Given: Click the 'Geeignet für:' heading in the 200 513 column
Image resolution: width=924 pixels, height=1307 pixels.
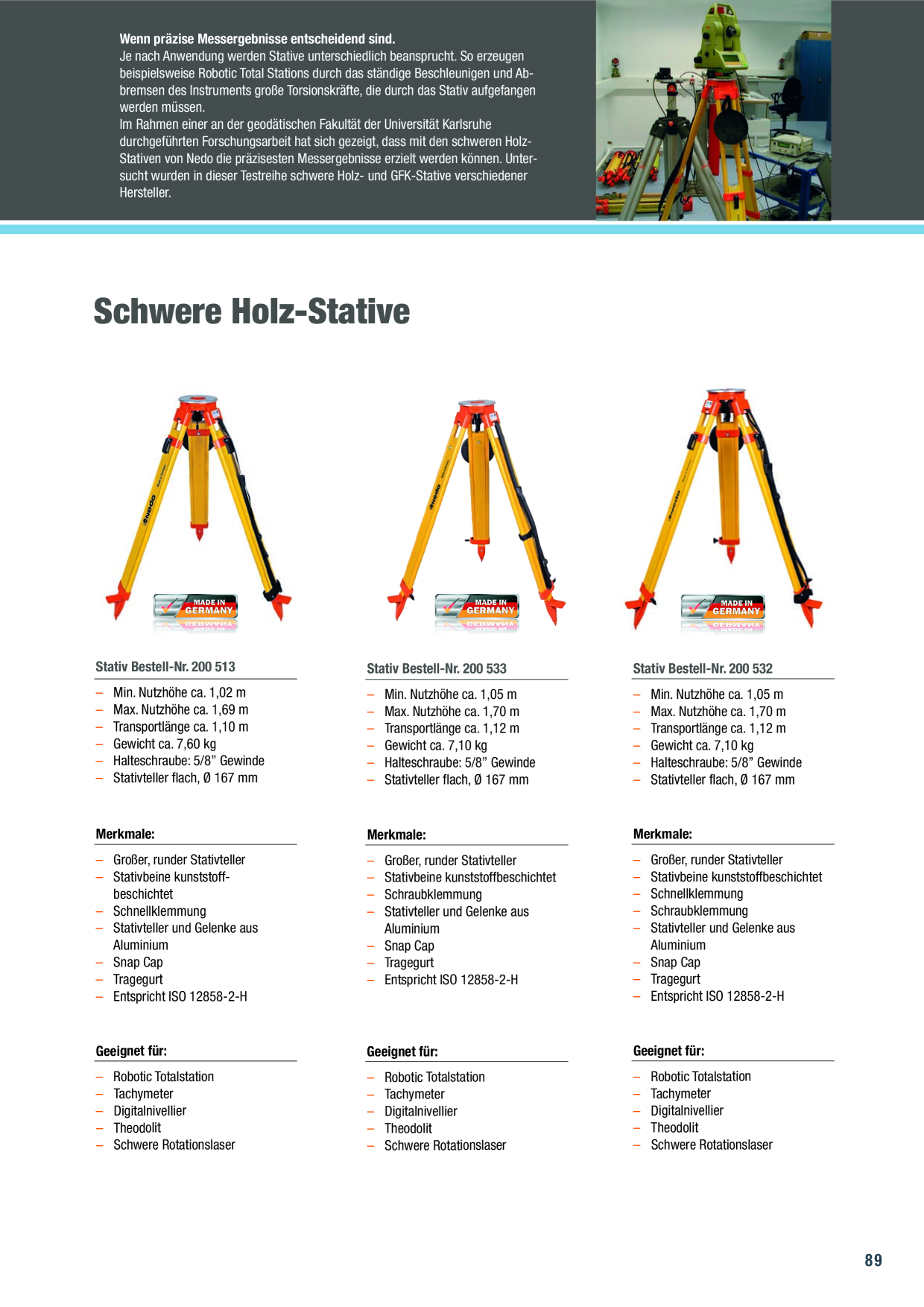Looking at the screenshot, I should point(131,1051).
